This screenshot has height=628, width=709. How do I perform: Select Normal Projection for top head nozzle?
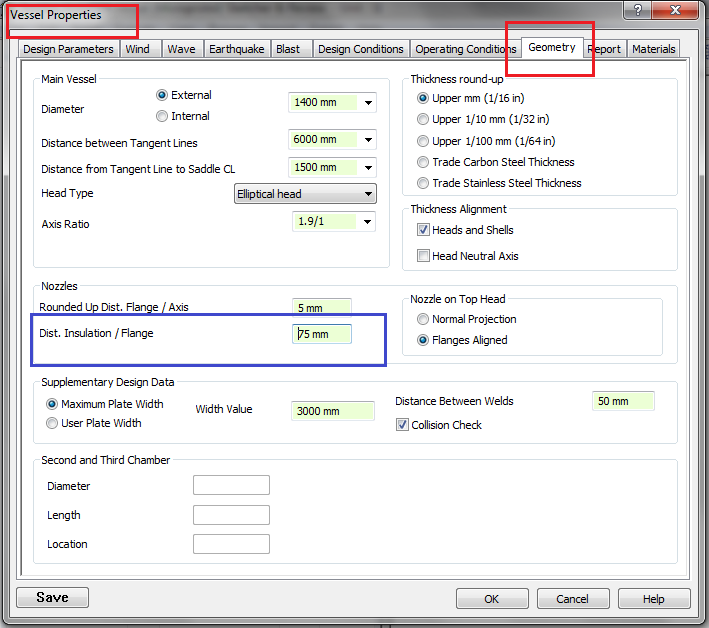click(x=422, y=319)
